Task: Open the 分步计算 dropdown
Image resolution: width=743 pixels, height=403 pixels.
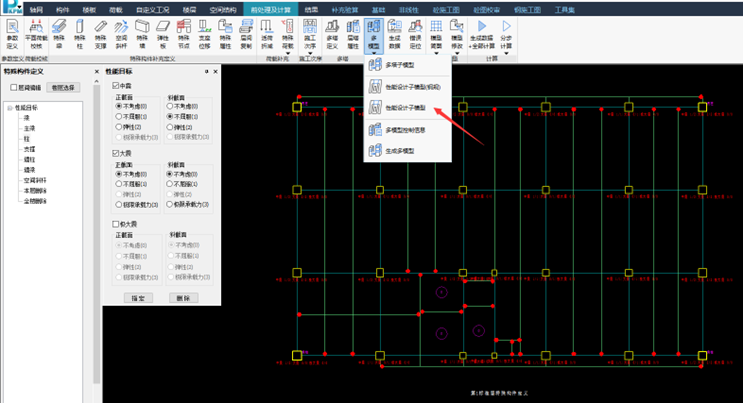Action: [x=507, y=53]
